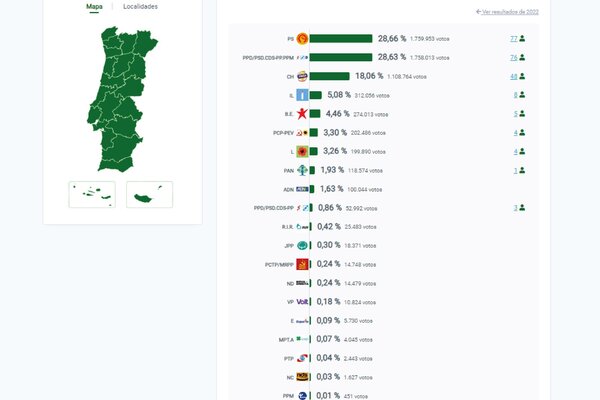Click the ADN party logo
Screen dimensions: 600x400
tap(302, 189)
